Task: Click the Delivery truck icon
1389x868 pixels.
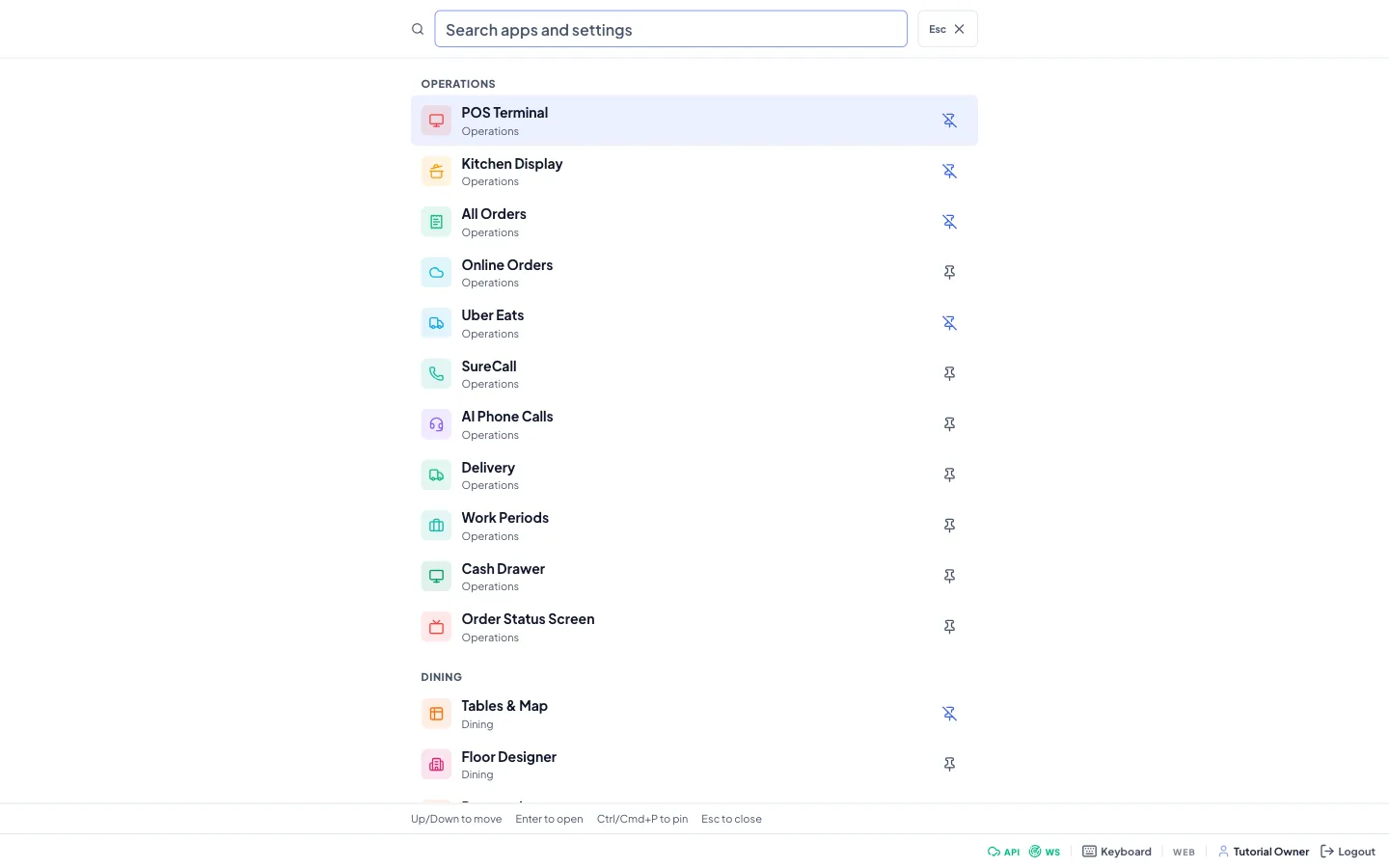Action: [436, 475]
